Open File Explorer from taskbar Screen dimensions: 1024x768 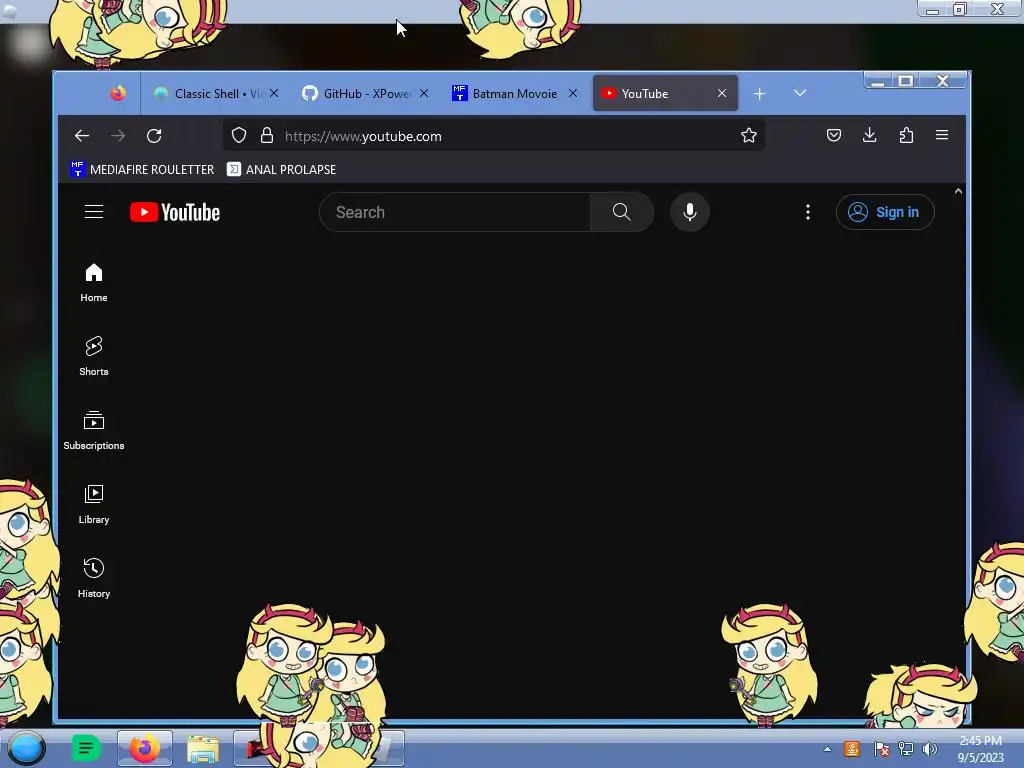pyautogui.click(x=202, y=748)
